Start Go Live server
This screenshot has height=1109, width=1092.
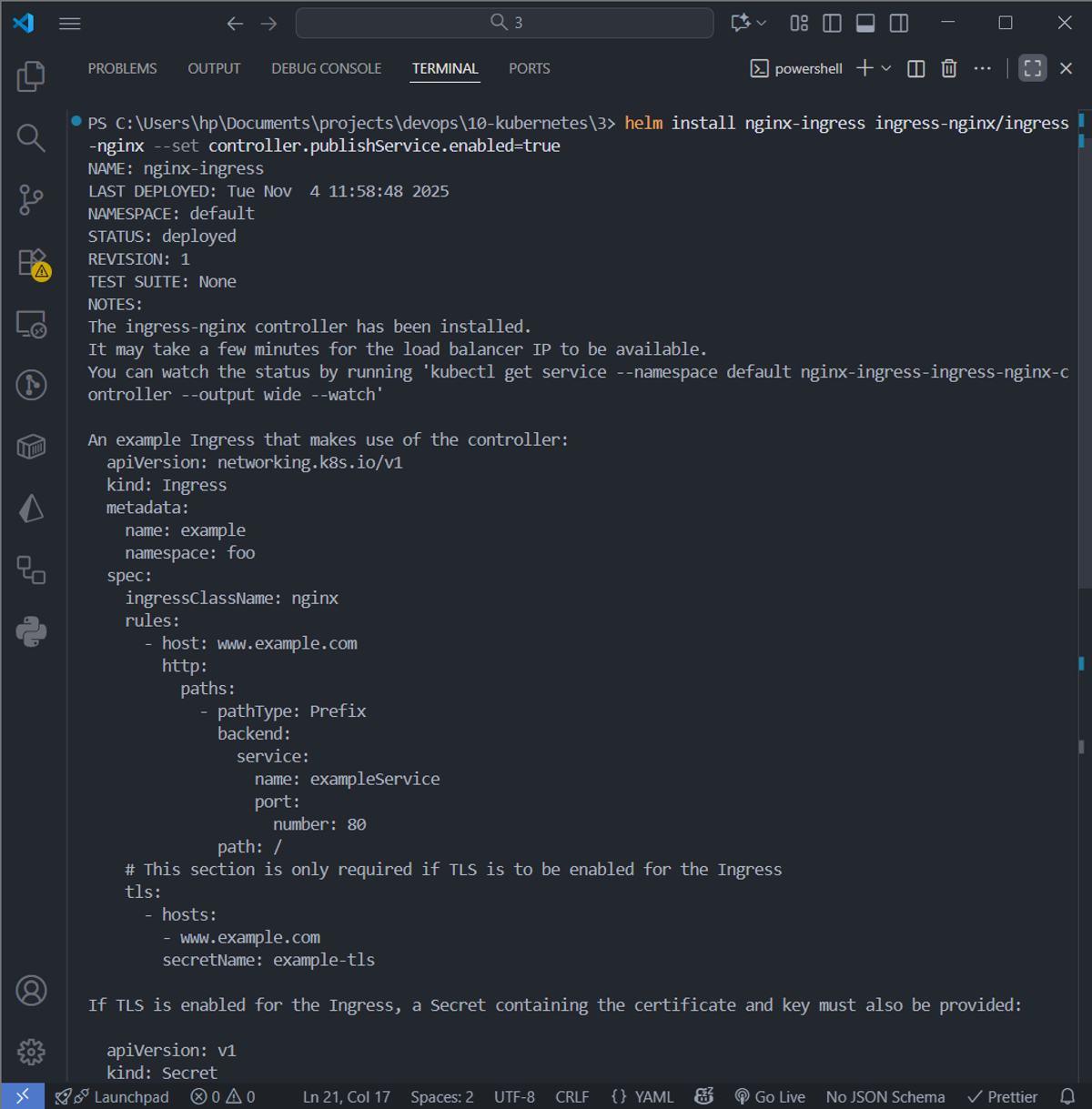tap(770, 1096)
